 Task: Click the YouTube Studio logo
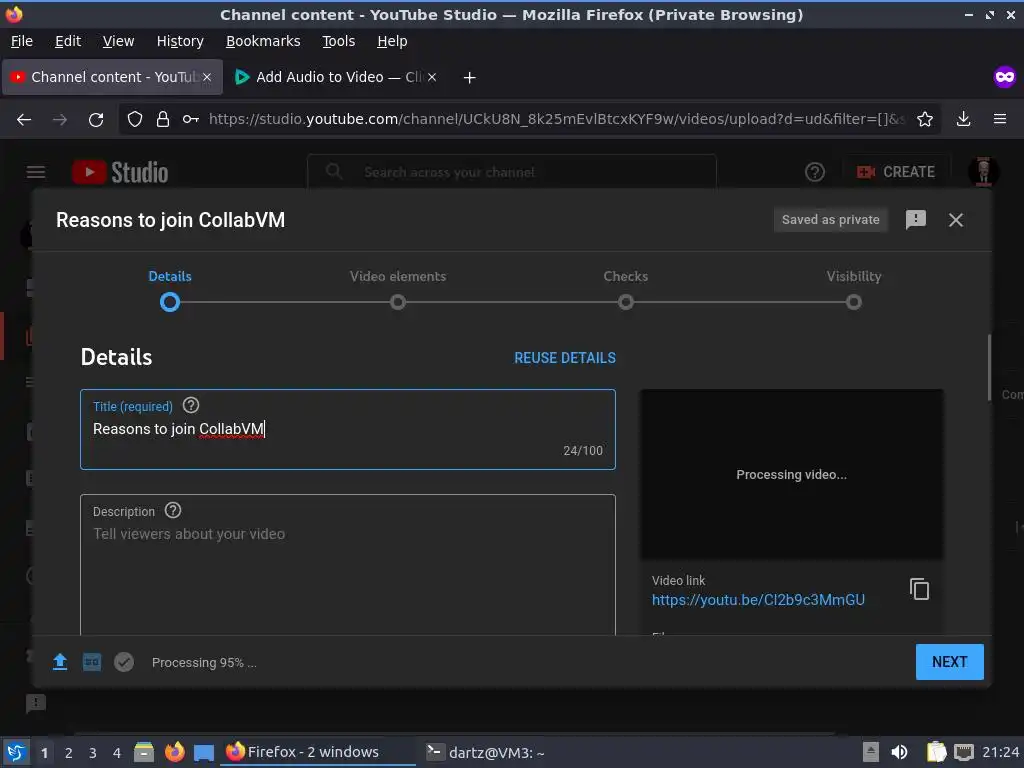click(120, 172)
